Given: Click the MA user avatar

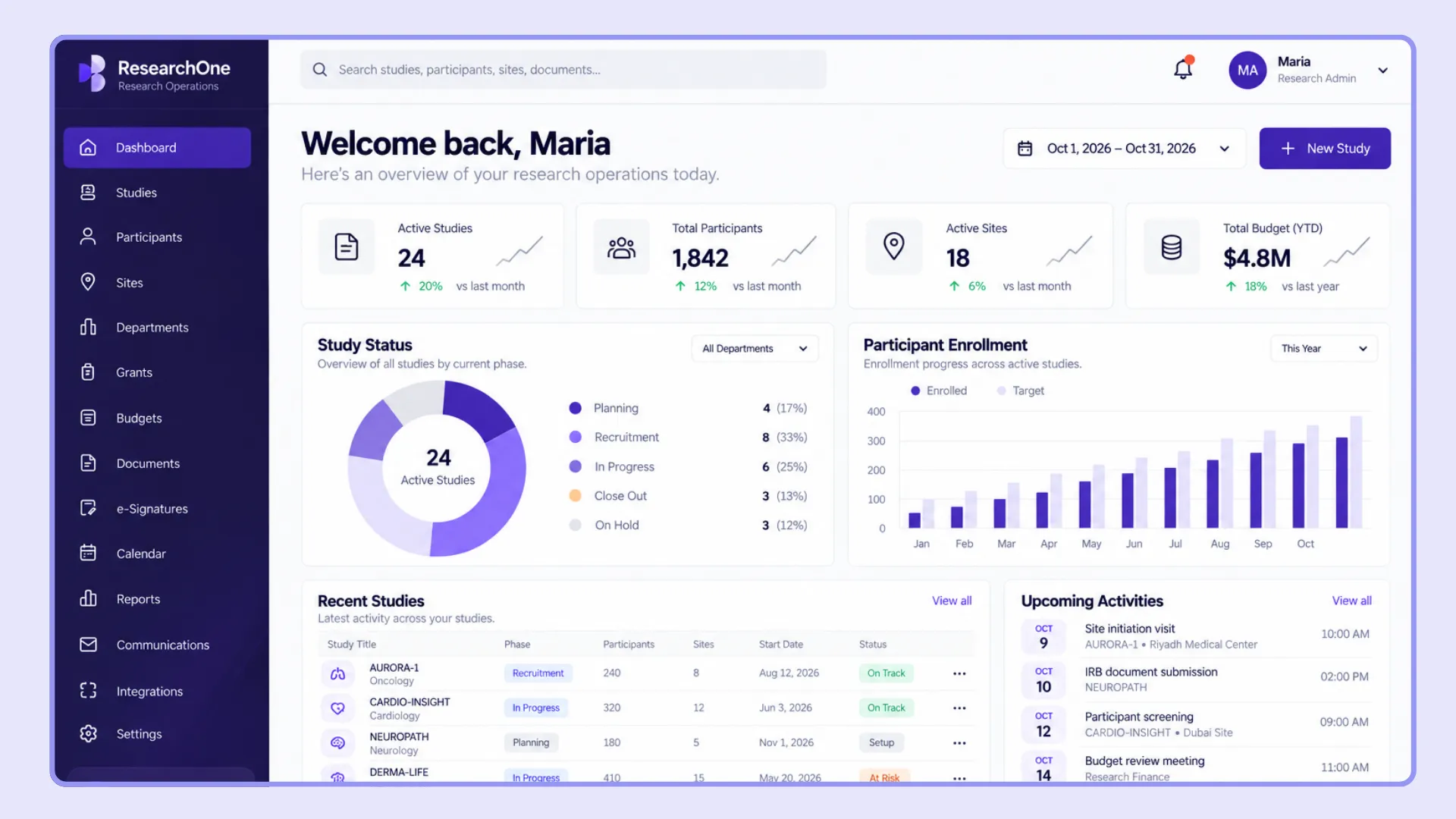Looking at the screenshot, I should (1247, 71).
